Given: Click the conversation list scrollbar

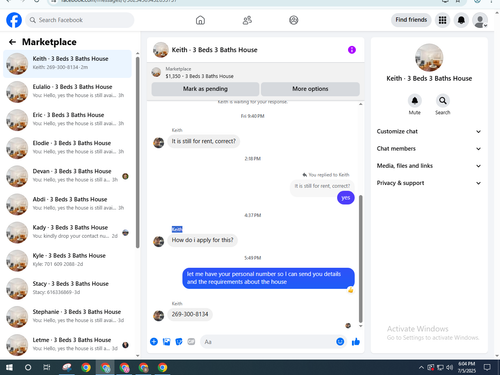Looking at the screenshot, I should [138, 152].
